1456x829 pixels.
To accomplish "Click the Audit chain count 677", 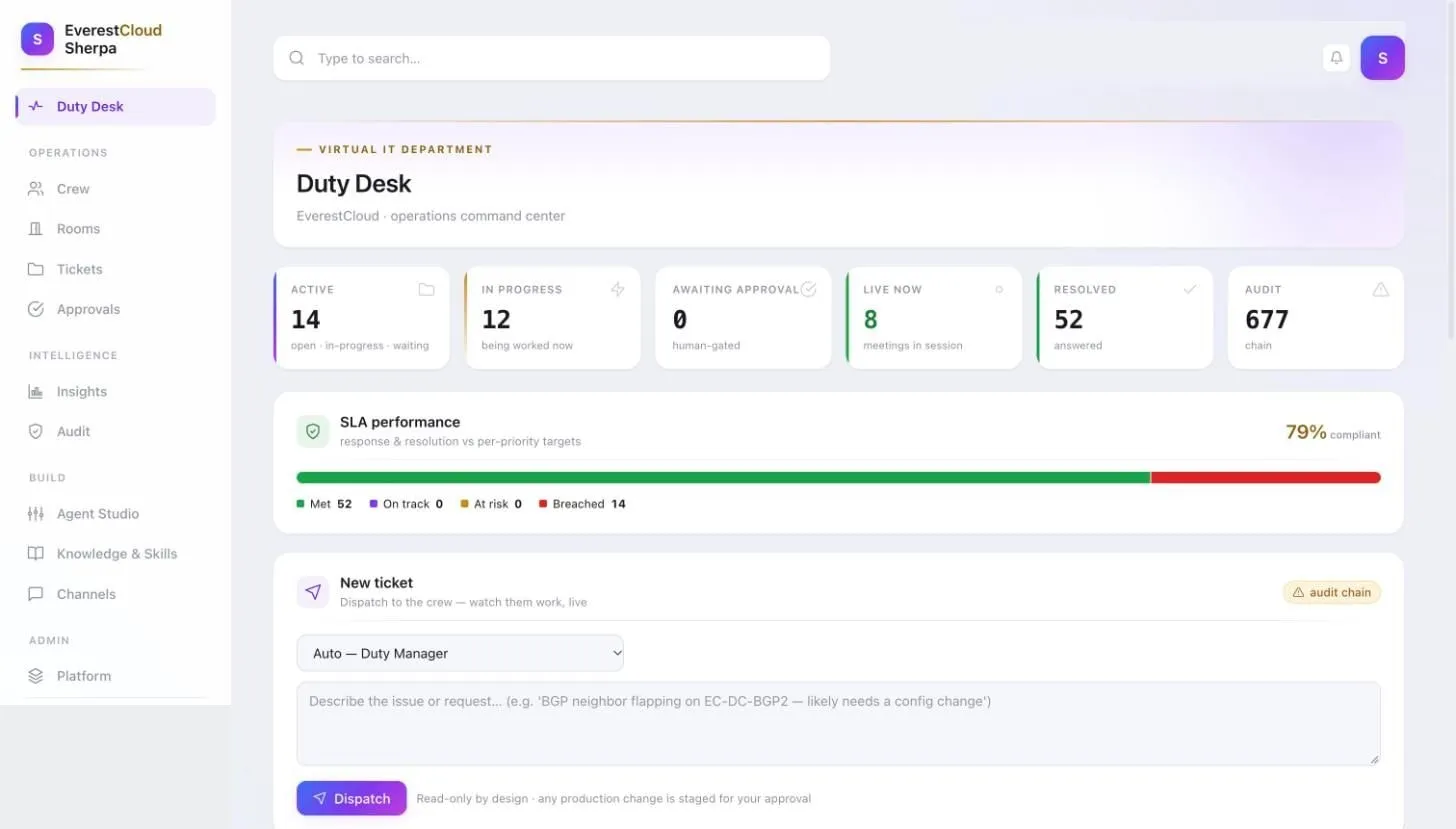I will click(x=1267, y=319).
